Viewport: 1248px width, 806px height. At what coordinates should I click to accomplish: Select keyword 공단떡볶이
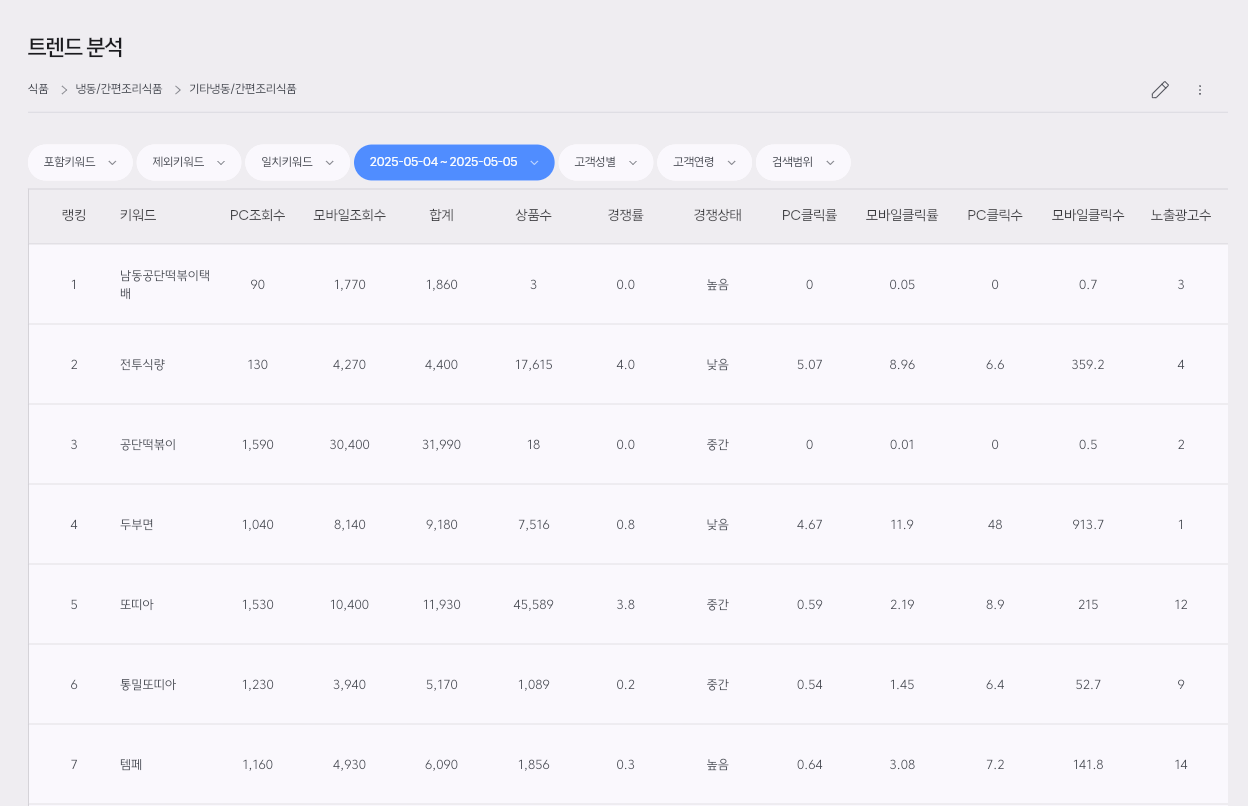(x=148, y=445)
